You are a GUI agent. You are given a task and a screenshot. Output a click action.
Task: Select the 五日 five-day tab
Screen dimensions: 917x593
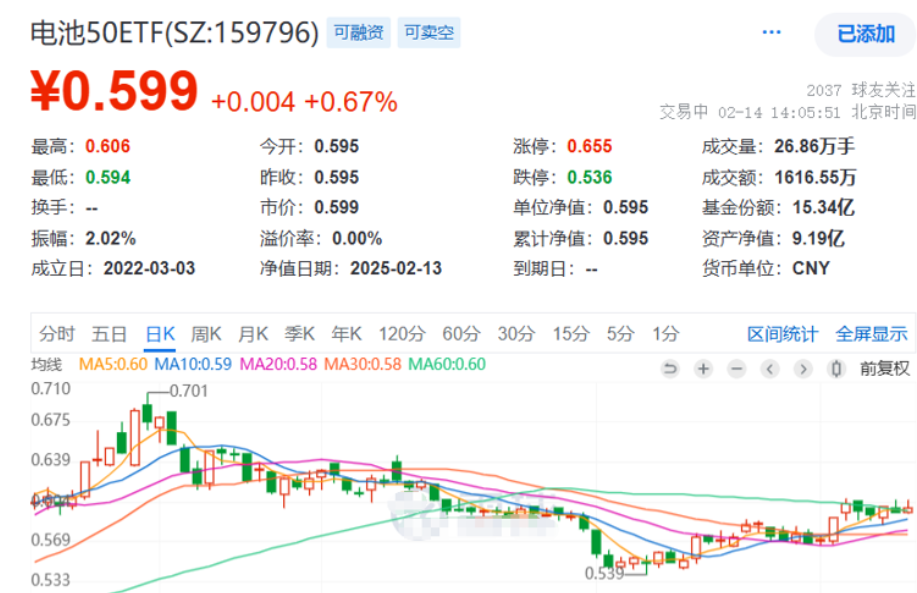pos(109,334)
